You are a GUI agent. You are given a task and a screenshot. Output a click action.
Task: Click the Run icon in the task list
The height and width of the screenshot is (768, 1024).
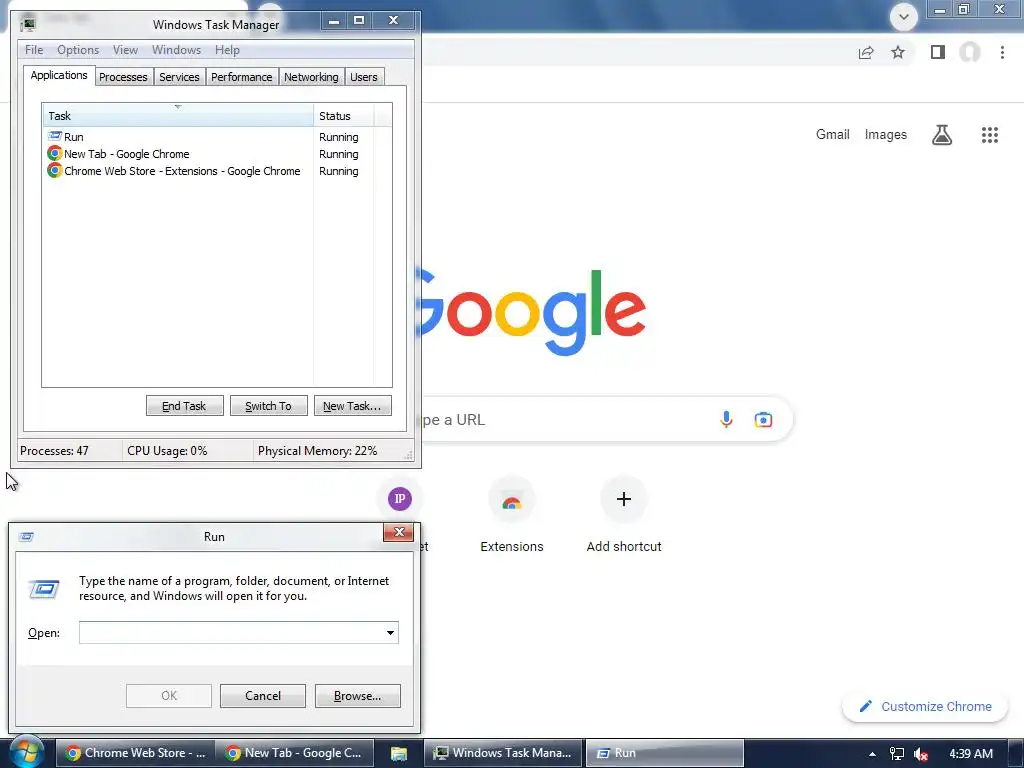tap(54, 136)
